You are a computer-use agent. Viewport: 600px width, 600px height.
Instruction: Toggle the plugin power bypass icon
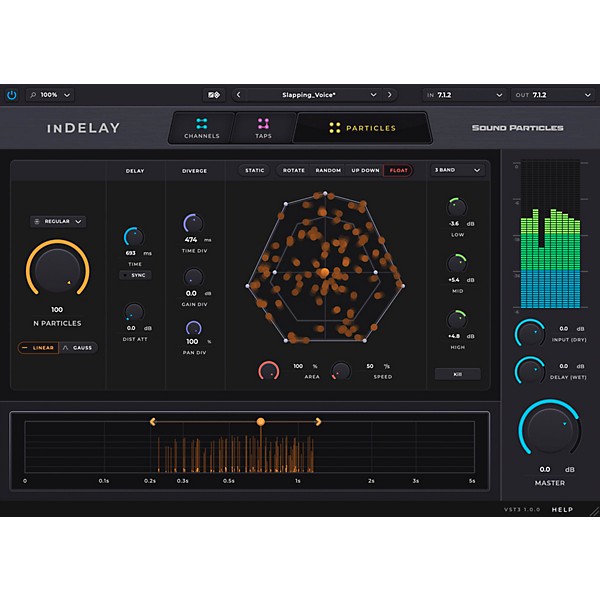pyautogui.click(x=12, y=95)
